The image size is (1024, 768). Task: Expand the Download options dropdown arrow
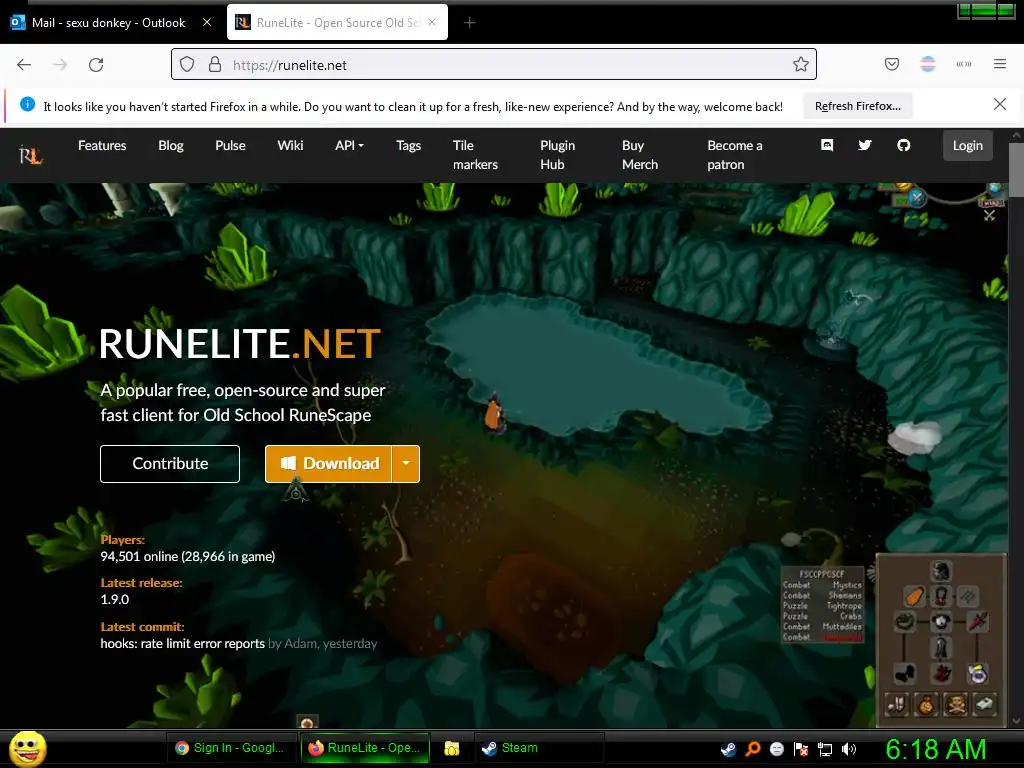click(x=406, y=464)
